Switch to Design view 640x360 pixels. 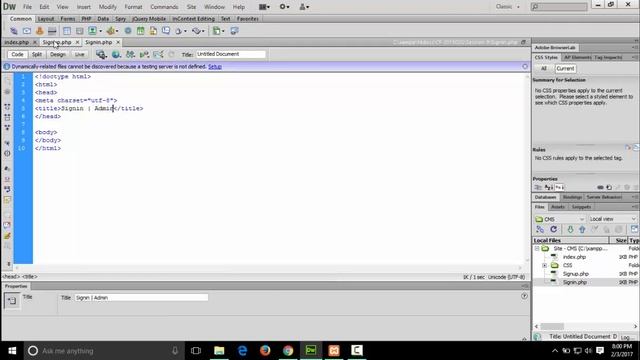tap(58, 54)
